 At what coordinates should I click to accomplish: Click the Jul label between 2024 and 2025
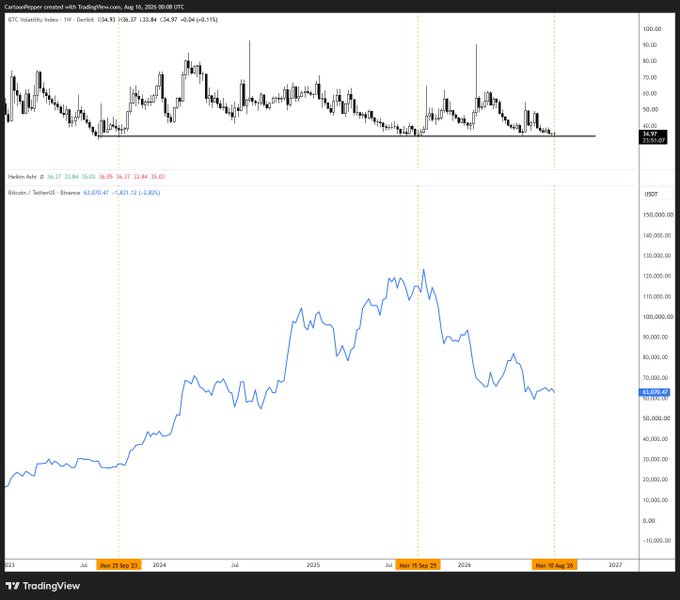235,565
